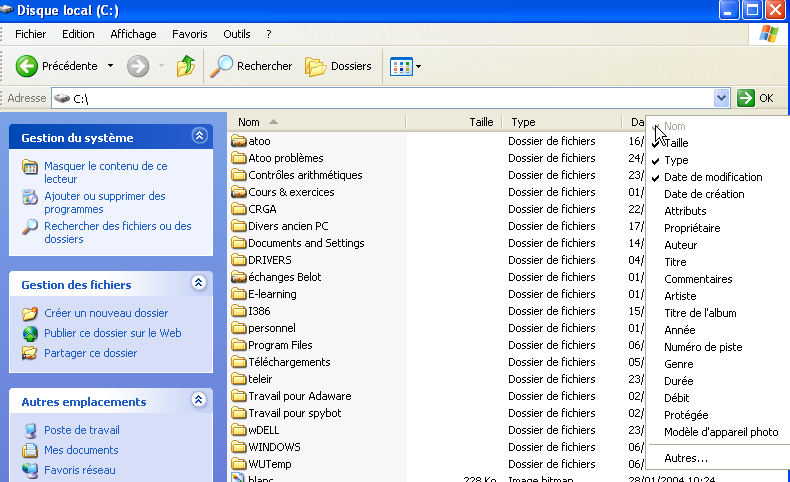Open the Fichier menu
The width and height of the screenshot is (790, 482).
(x=30, y=34)
